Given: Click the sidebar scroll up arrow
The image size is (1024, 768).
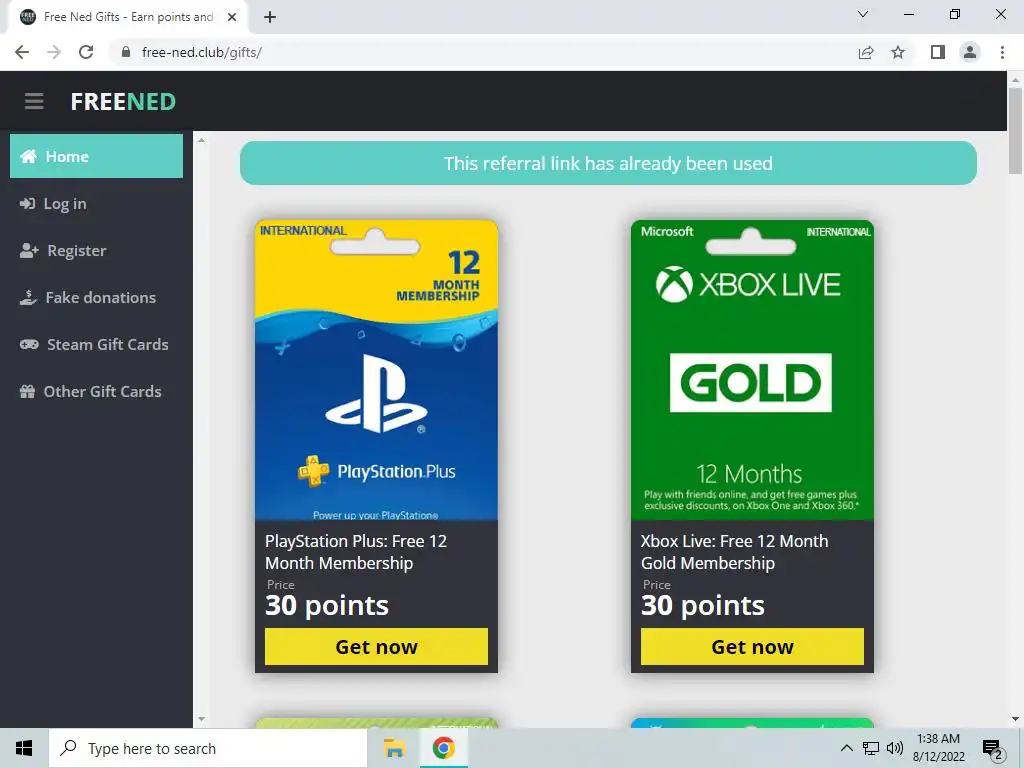Looking at the screenshot, I should pos(201,140).
